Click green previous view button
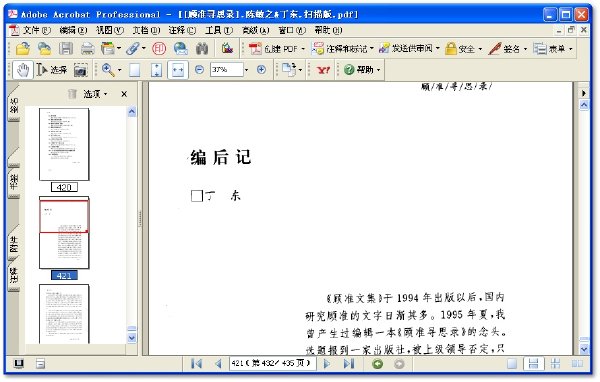Screen dimensions: 600x382 [378, 364]
